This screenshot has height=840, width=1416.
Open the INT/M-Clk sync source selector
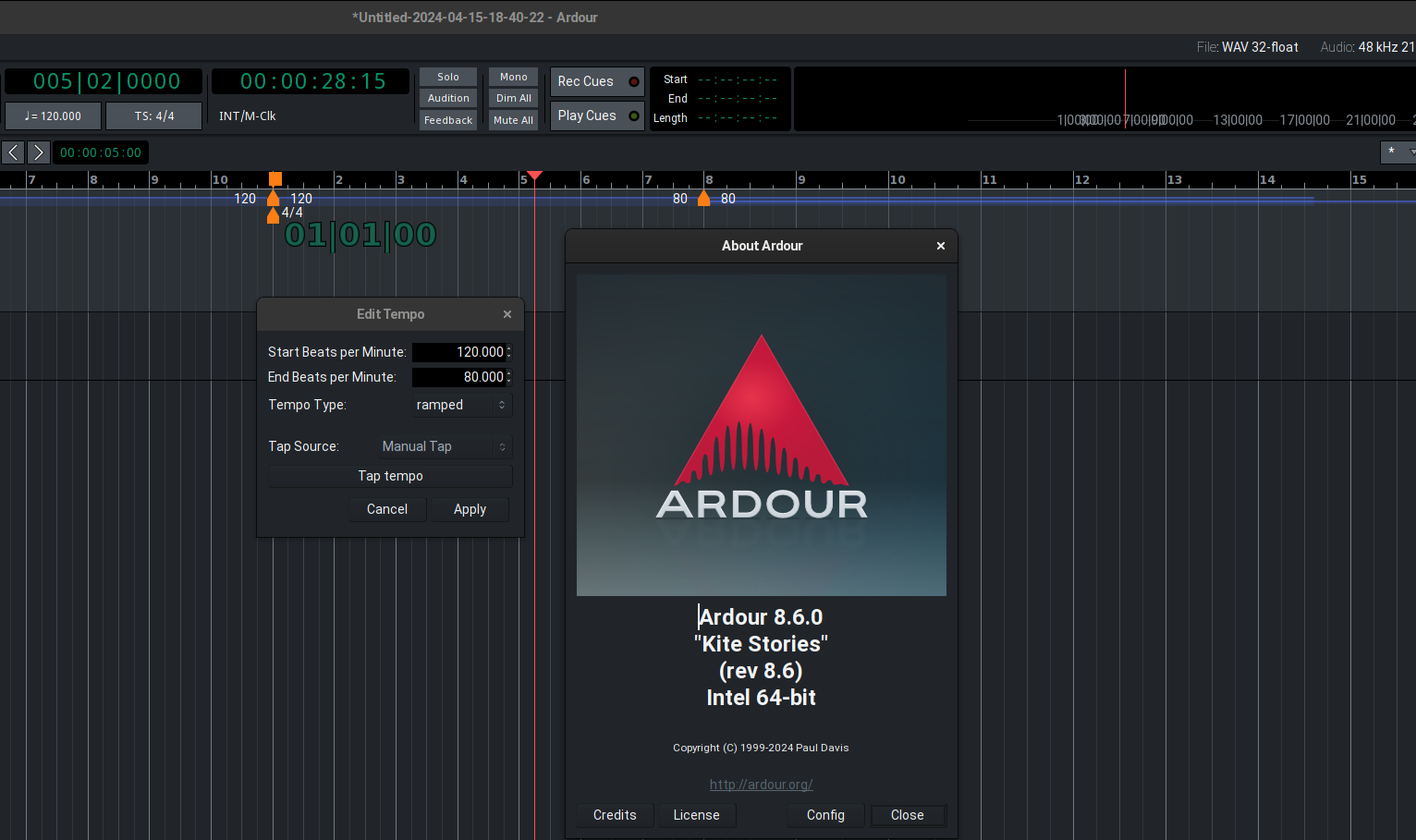click(x=248, y=116)
